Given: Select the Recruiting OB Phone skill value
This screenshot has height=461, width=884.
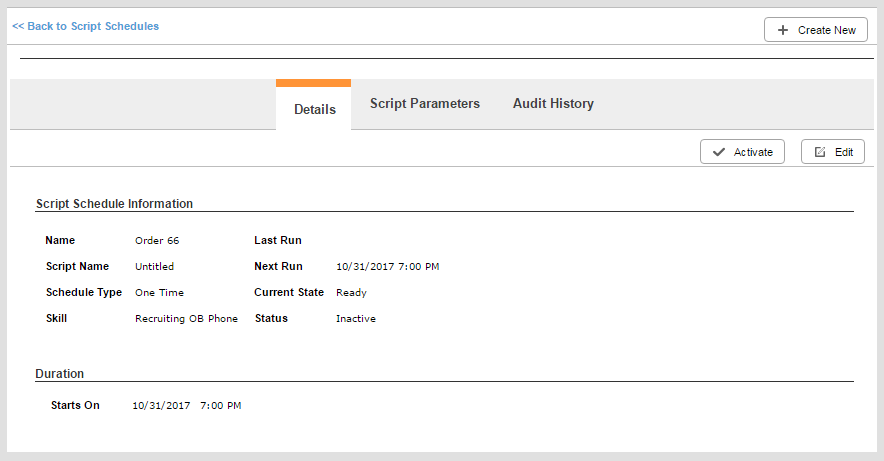Looking at the screenshot, I should (186, 319).
